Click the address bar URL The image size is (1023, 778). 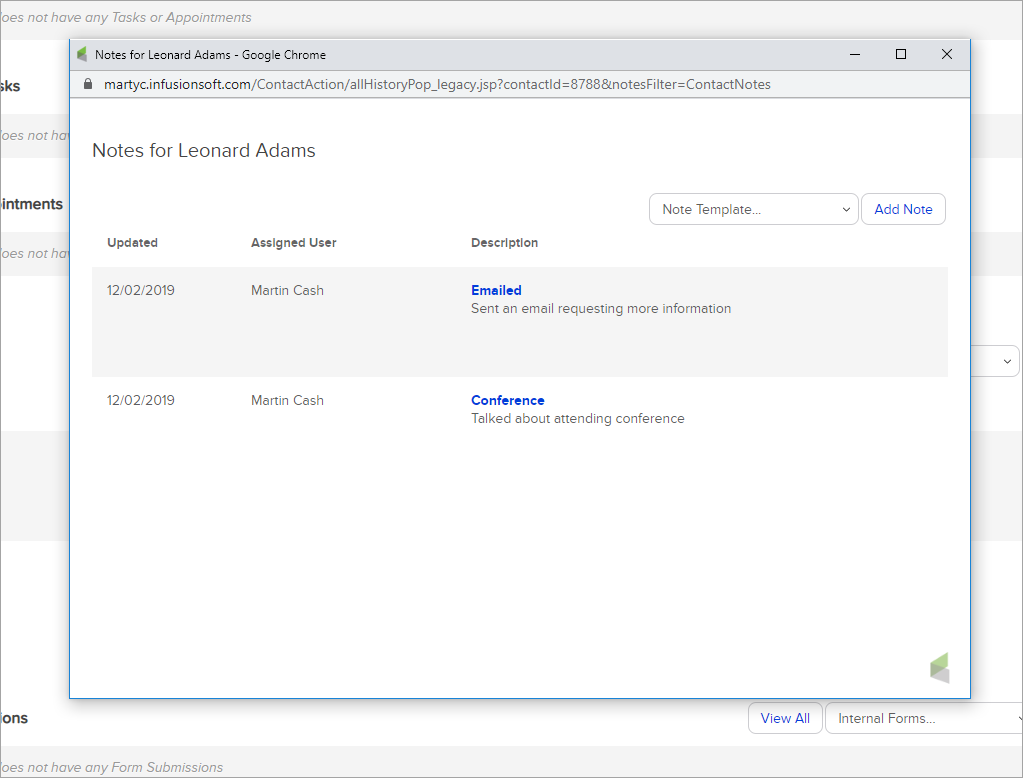pos(437,85)
